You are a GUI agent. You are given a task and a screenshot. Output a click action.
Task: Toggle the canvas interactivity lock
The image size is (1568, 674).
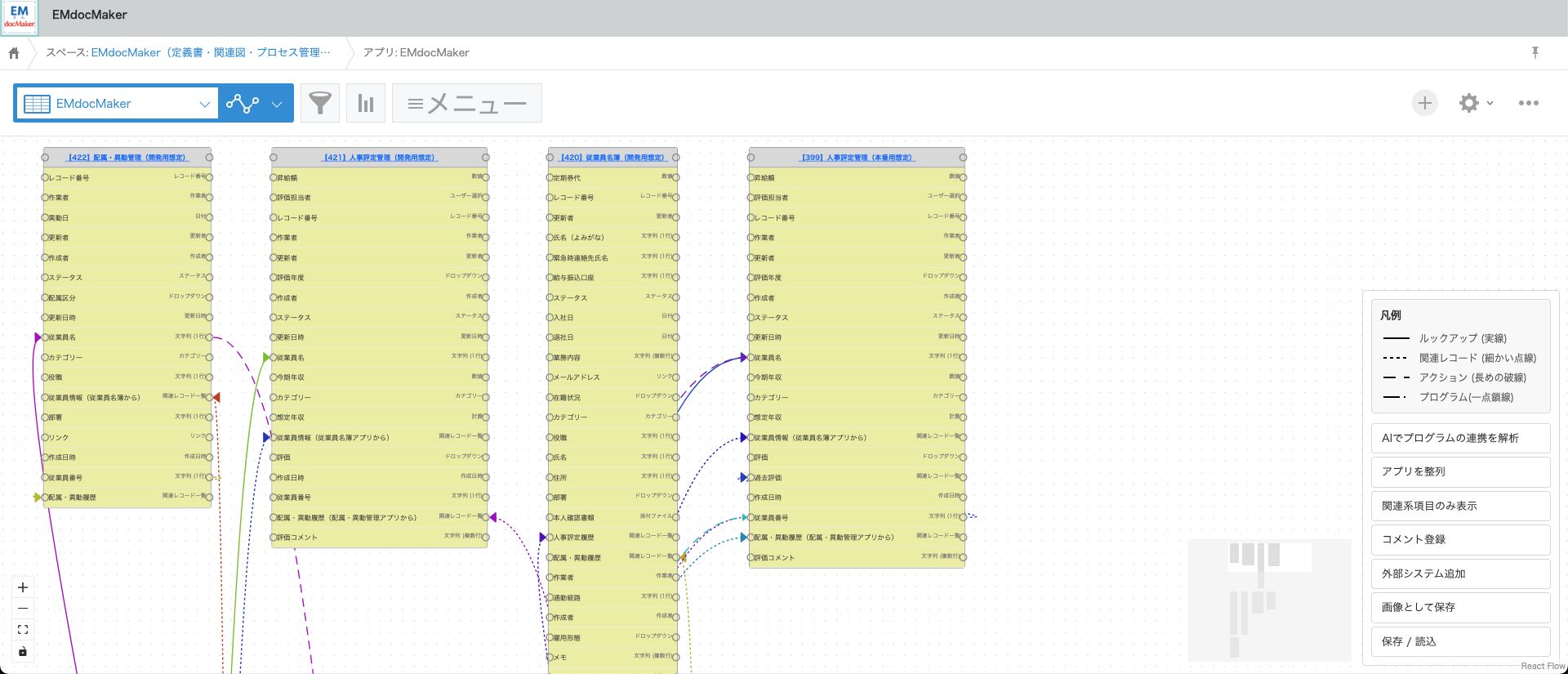click(23, 651)
